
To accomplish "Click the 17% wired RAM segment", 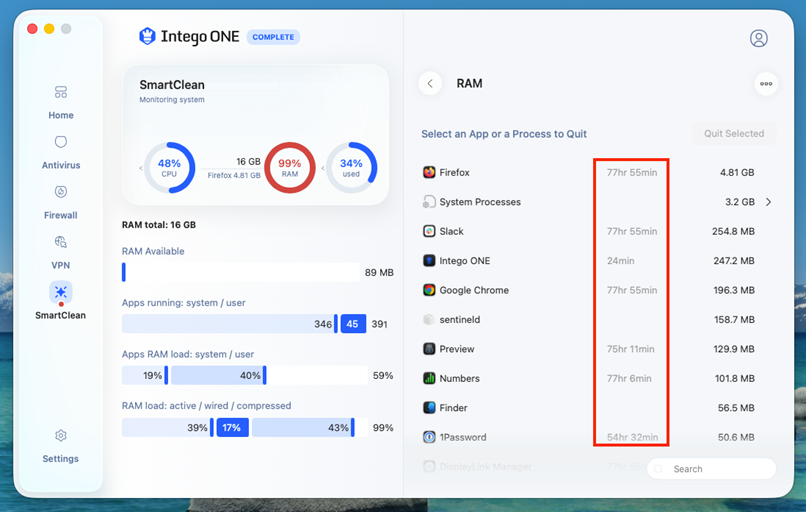I will [232, 427].
